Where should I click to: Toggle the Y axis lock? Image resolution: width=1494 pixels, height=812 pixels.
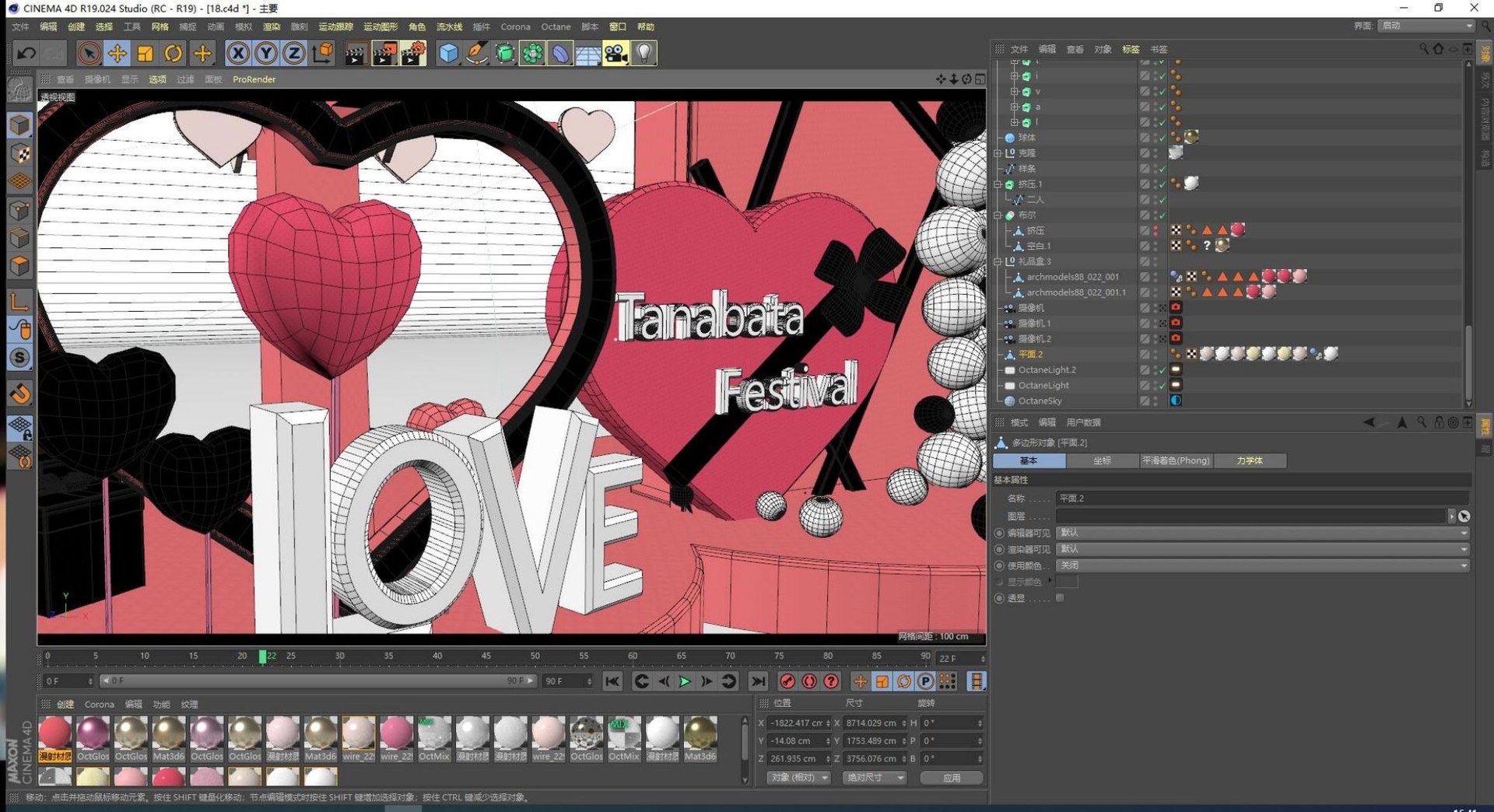click(x=266, y=54)
